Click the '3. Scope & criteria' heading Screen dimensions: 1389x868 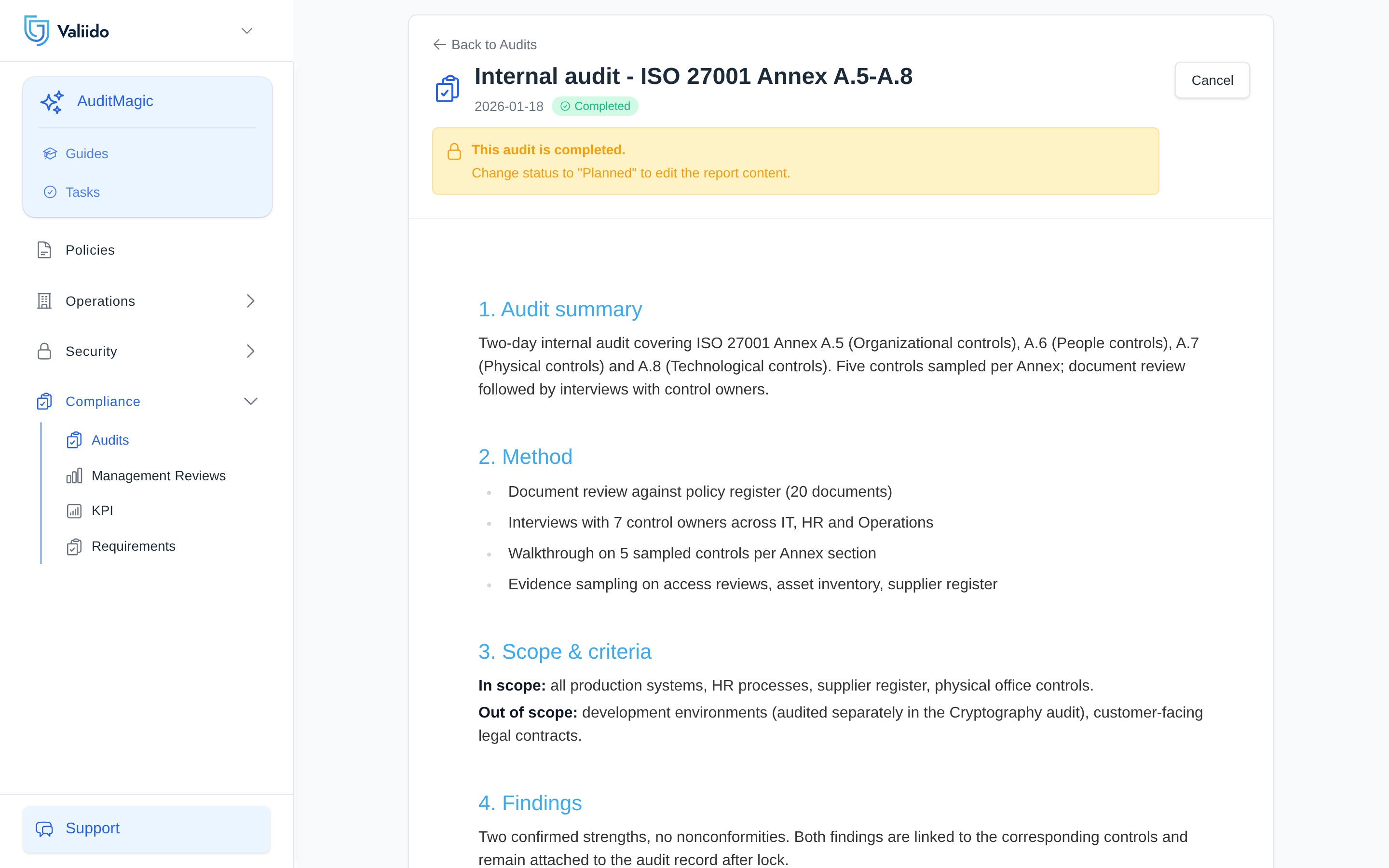coord(565,651)
